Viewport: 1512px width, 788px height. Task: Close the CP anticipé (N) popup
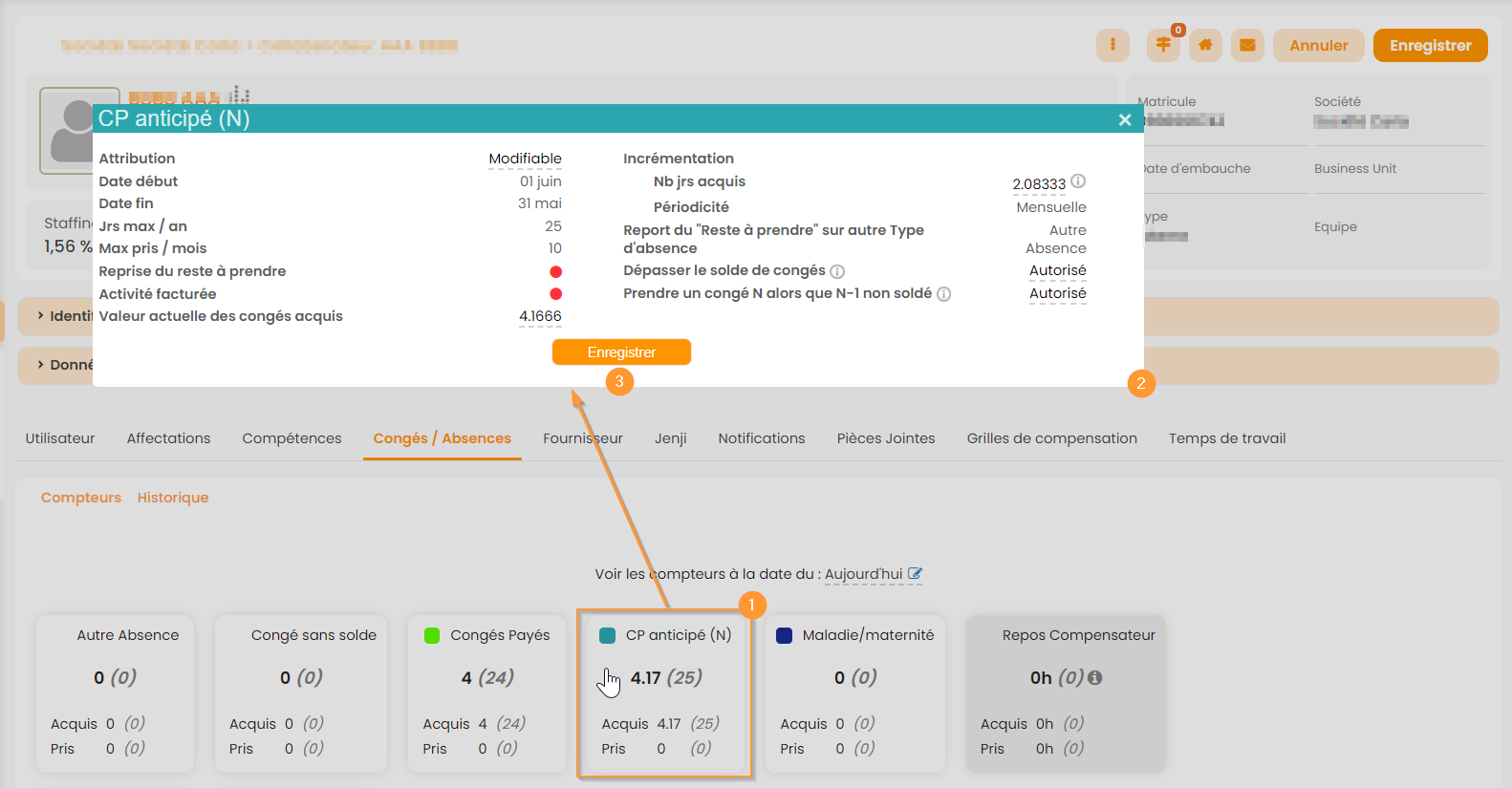1125,119
